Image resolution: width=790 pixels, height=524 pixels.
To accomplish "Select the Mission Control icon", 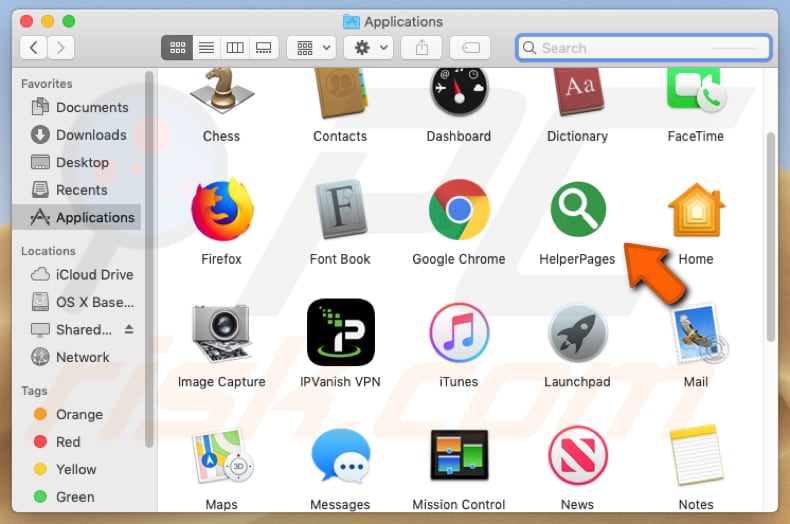I will coord(459,455).
